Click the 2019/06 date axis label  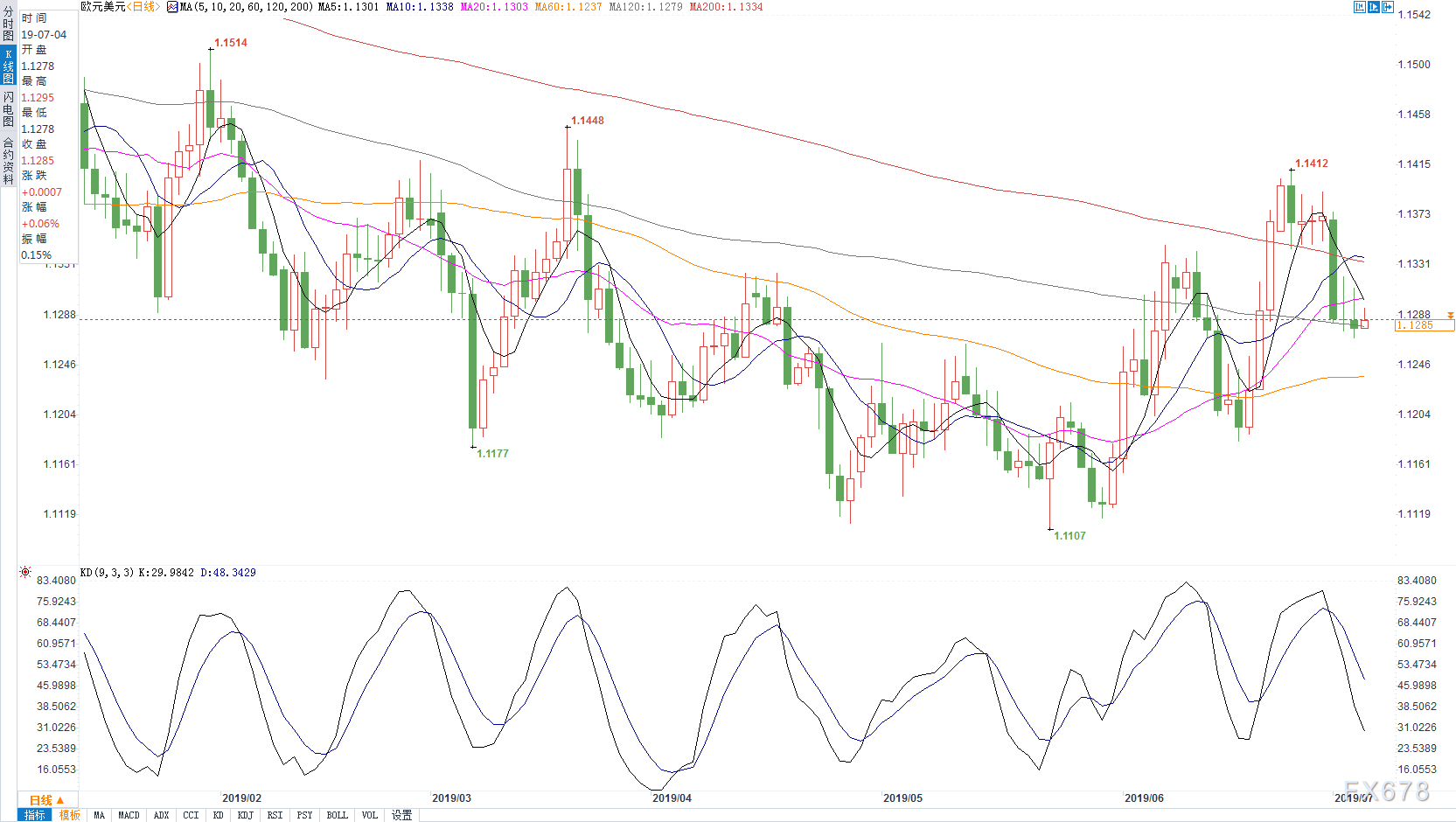click(x=1144, y=798)
